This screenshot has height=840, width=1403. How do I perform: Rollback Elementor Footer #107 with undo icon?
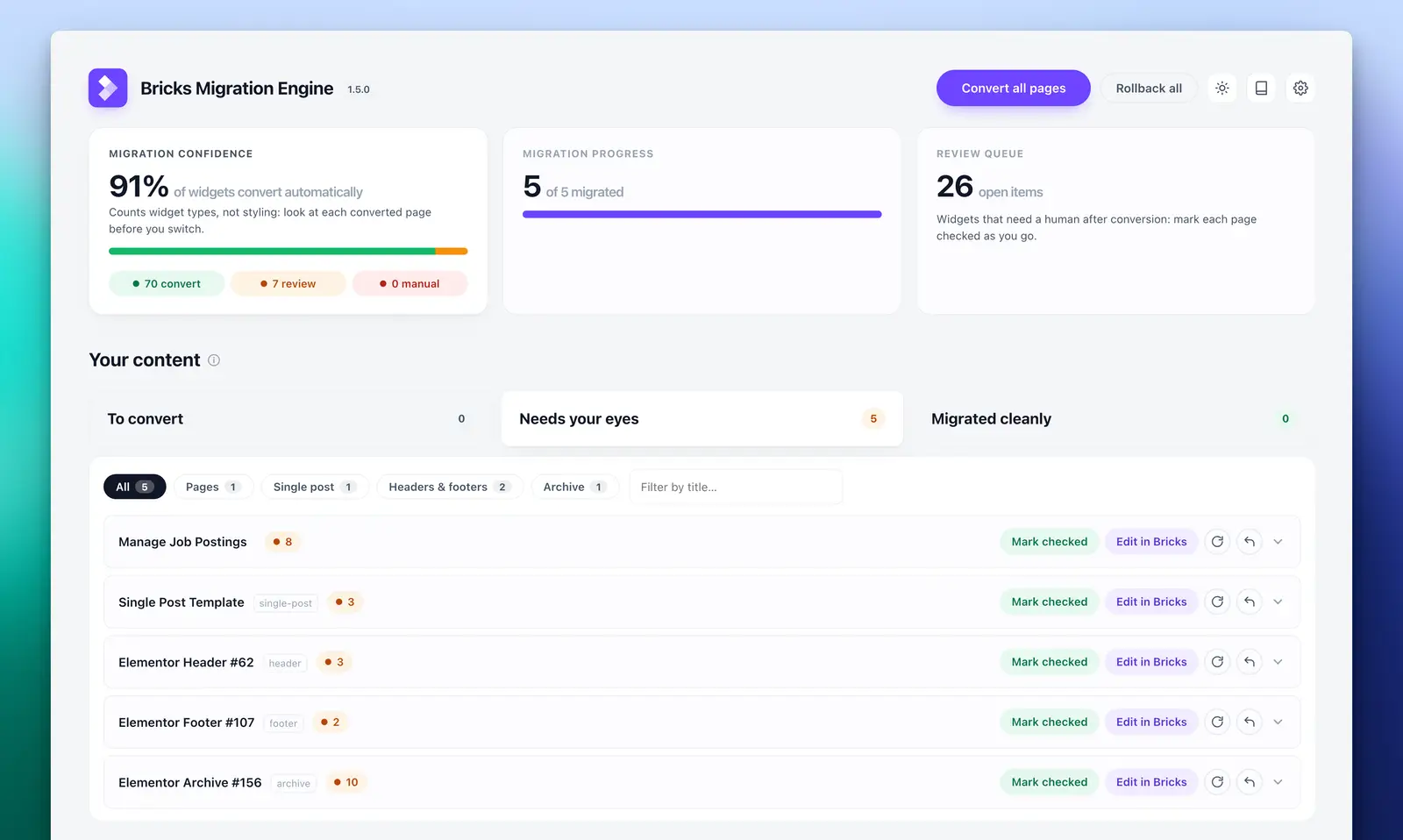click(x=1250, y=722)
